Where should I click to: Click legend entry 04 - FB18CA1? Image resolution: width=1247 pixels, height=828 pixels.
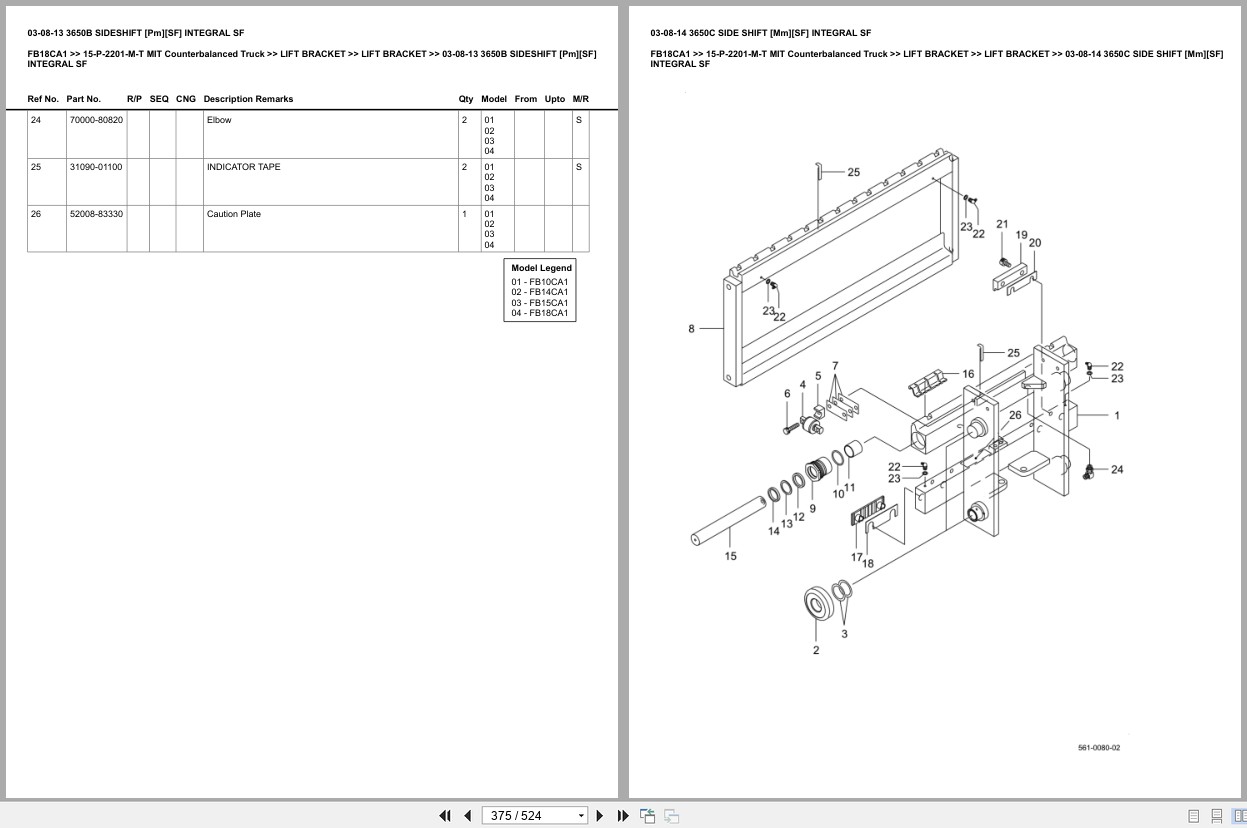click(x=540, y=313)
